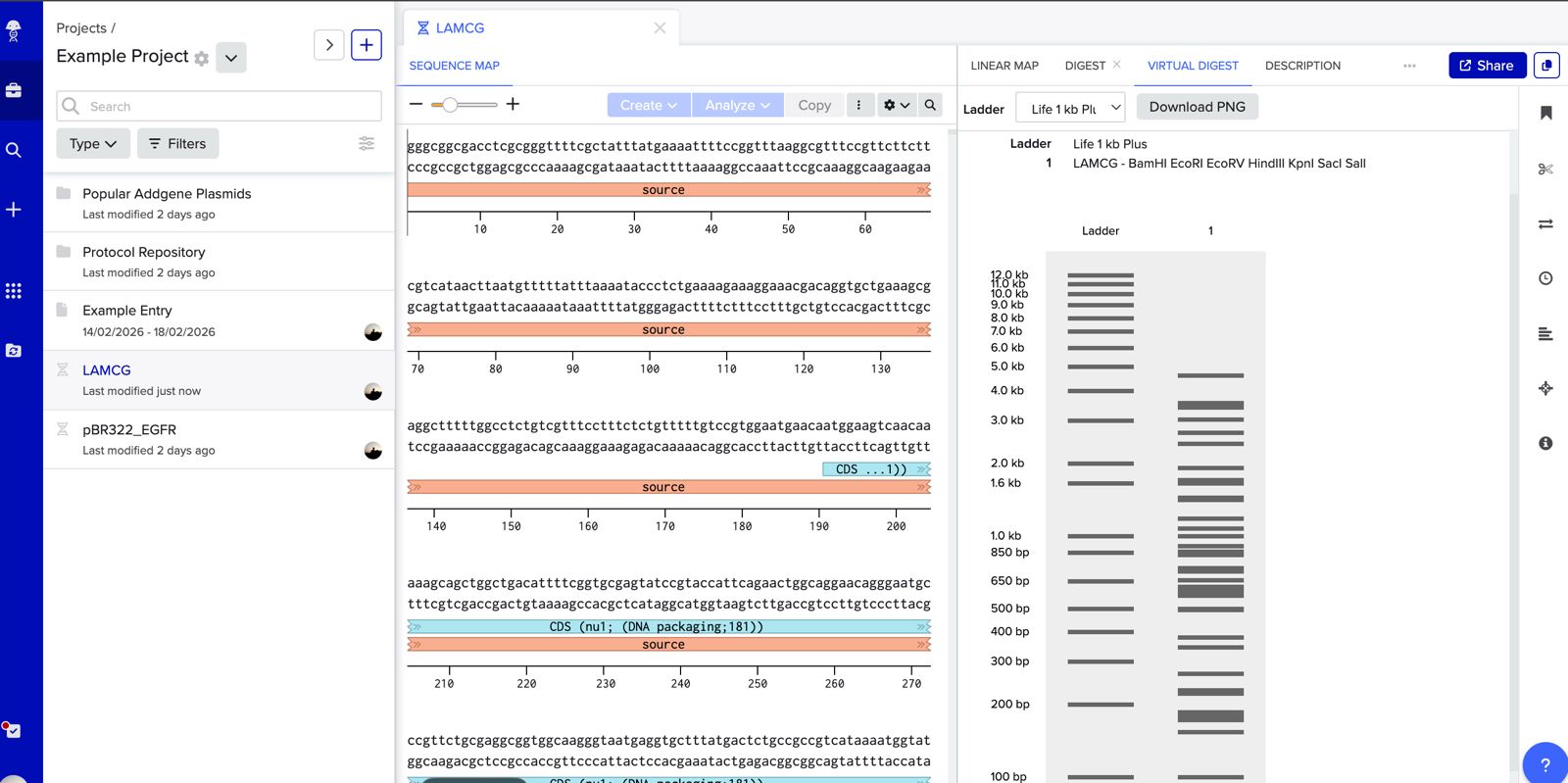Click the magnifier icon in sequence toolbar
This screenshot has width=1568, height=783.
[x=930, y=105]
